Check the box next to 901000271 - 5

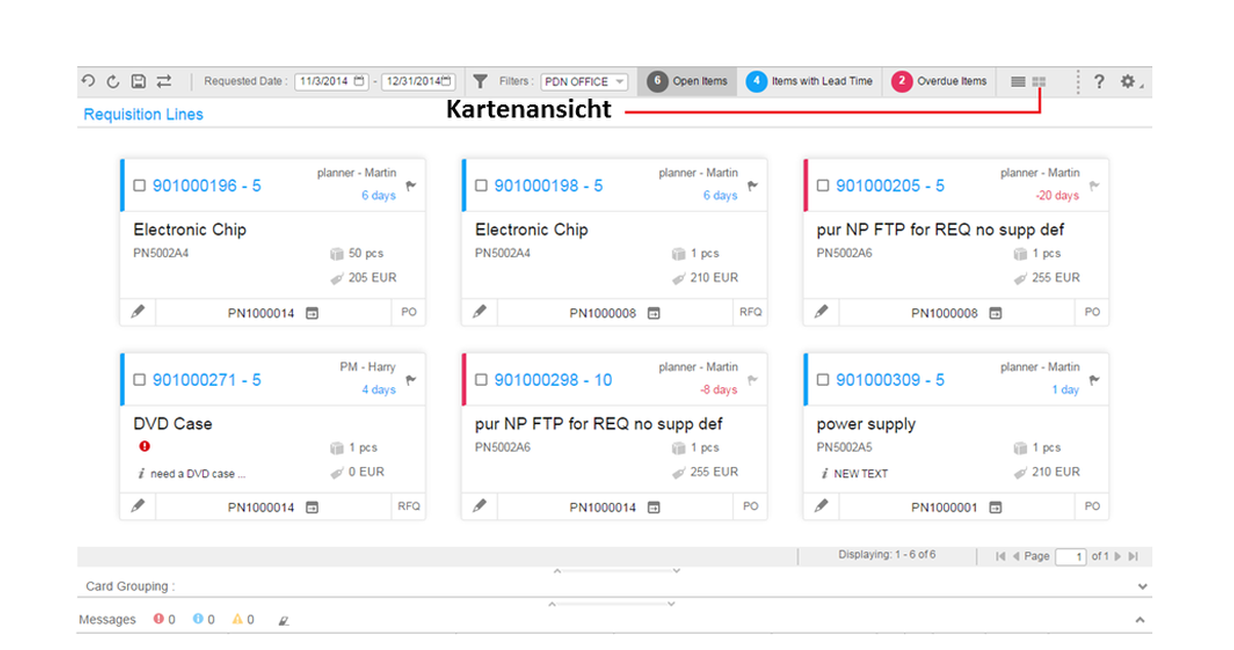(140, 380)
